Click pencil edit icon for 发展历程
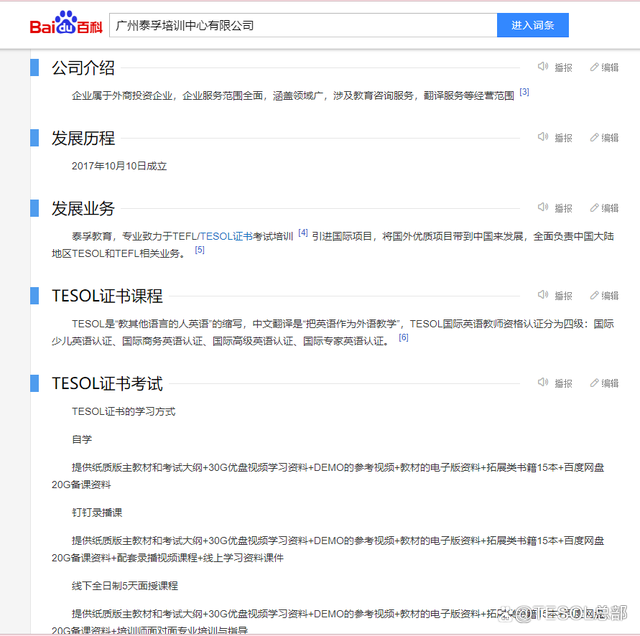 point(594,137)
